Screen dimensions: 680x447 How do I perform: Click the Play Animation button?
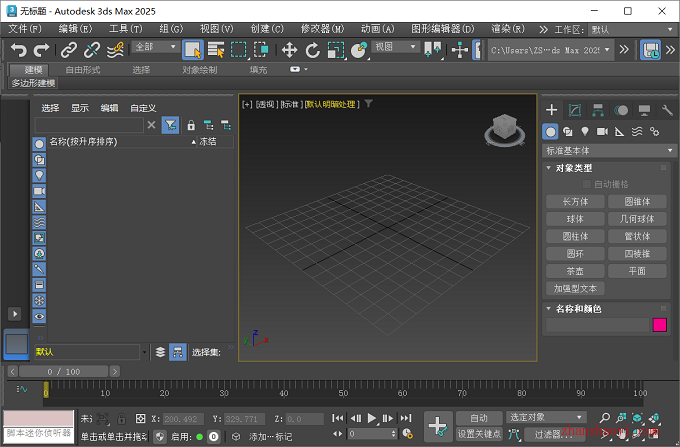pos(372,418)
